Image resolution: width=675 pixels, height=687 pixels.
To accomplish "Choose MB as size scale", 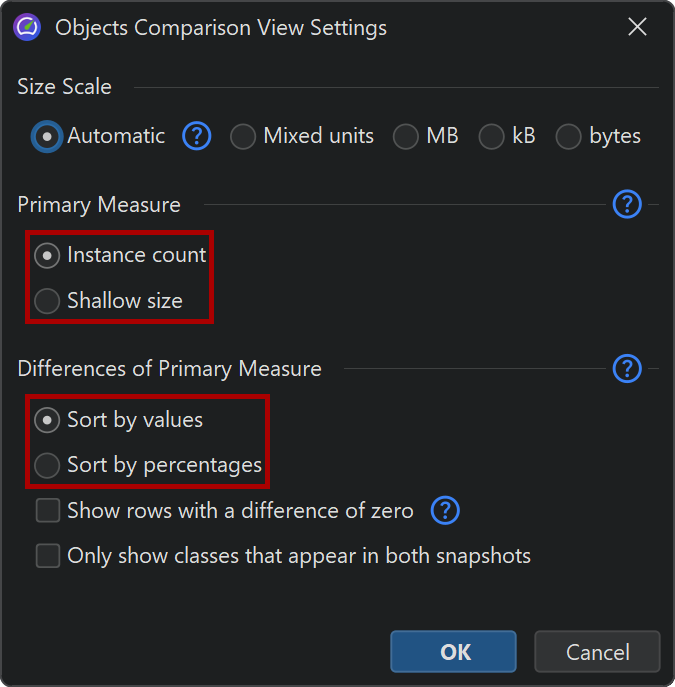I will tap(406, 137).
